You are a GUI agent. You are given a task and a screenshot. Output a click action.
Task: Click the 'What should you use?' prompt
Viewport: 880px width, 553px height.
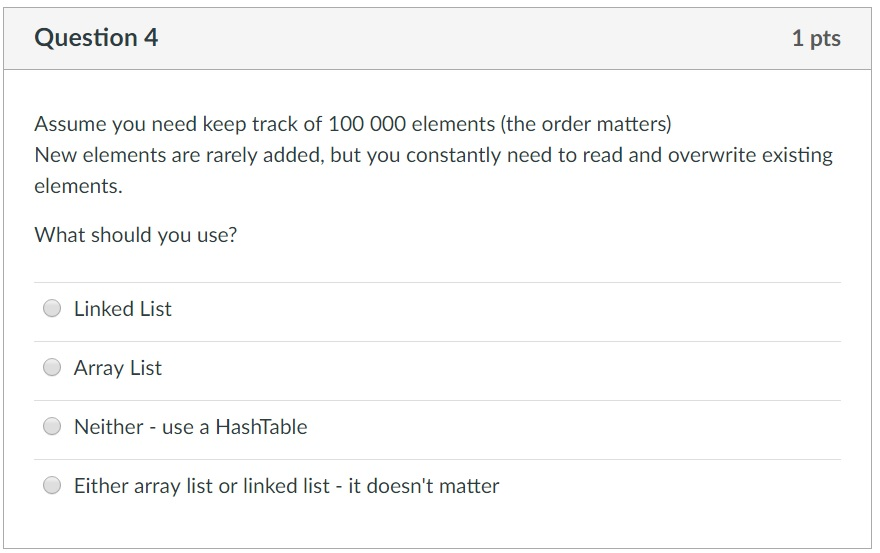coord(135,235)
